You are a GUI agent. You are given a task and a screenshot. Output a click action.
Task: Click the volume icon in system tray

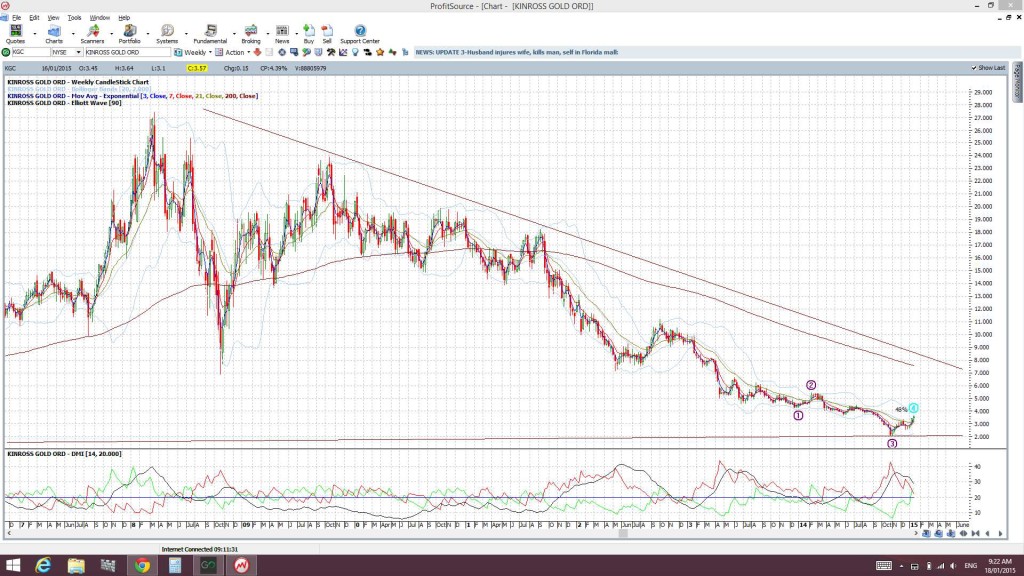tap(953, 566)
